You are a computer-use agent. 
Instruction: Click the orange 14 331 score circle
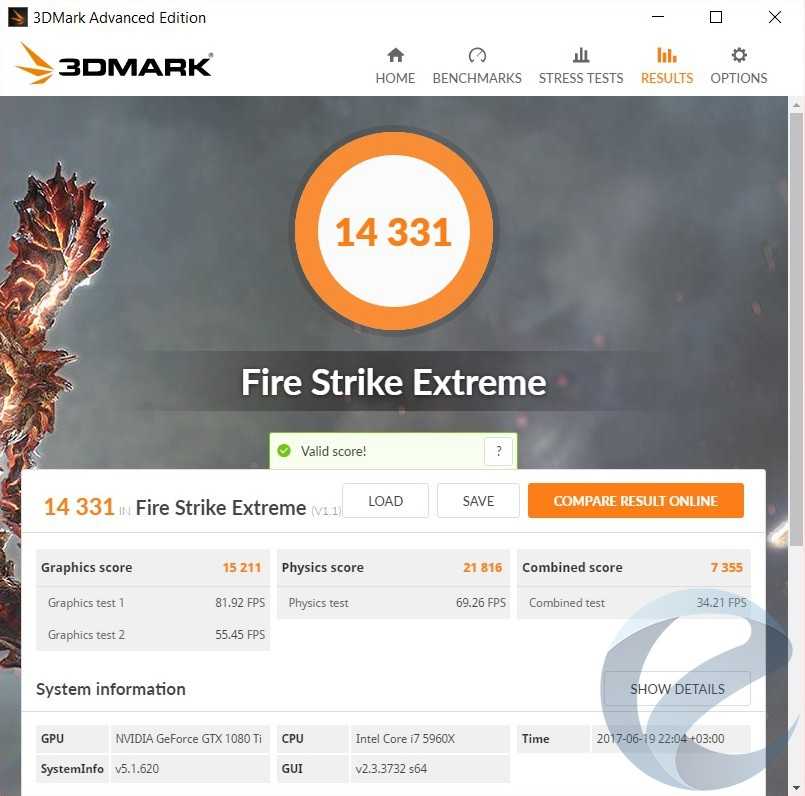click(394, 231)
